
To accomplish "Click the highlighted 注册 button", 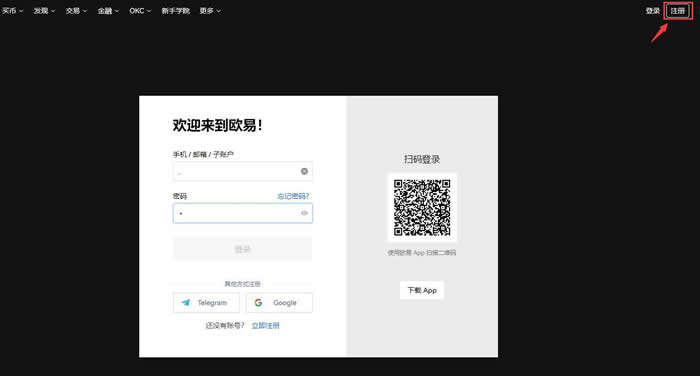I will 678,11.
